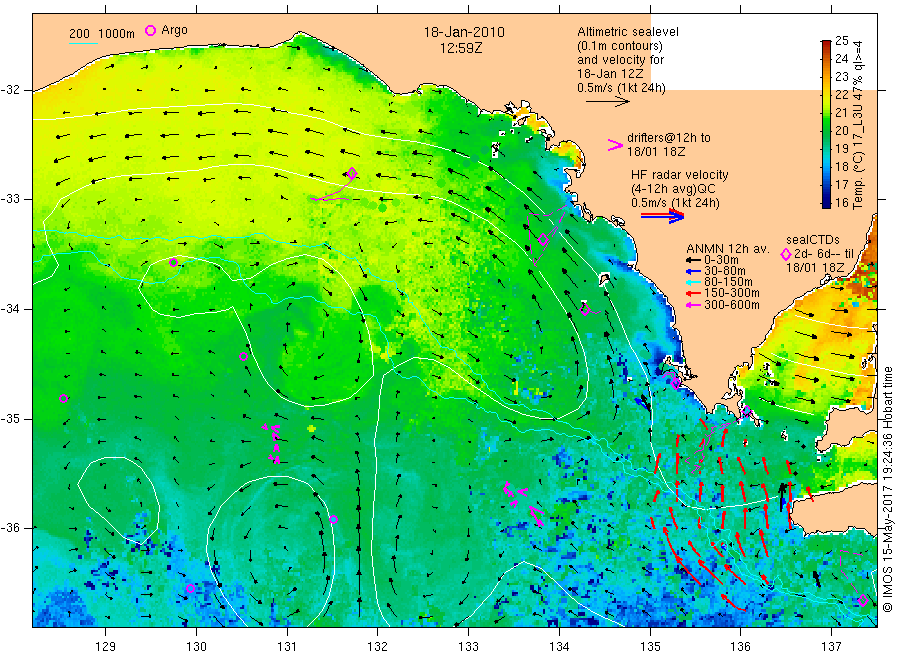Click the HF radar velocity label
This screenshot has height=660, width=900.
(x=680, y=175)
